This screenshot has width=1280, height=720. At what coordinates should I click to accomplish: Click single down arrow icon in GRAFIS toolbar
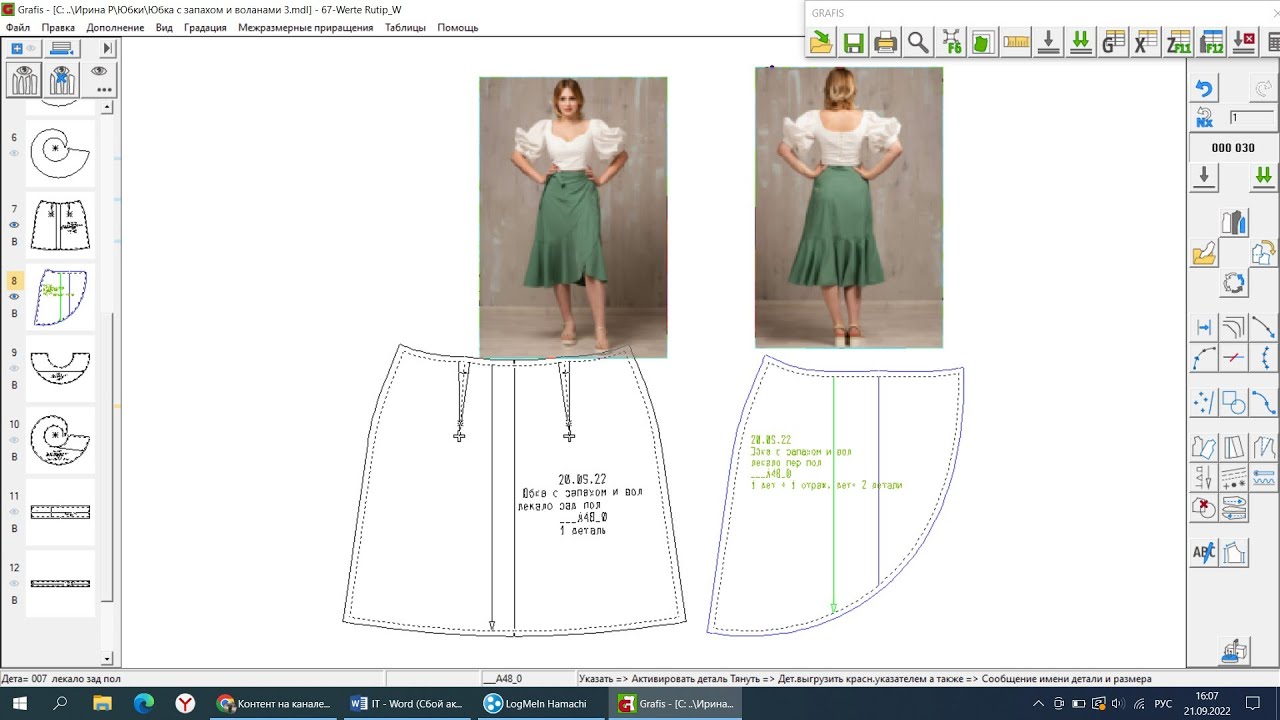click(x=1048, y=42)
